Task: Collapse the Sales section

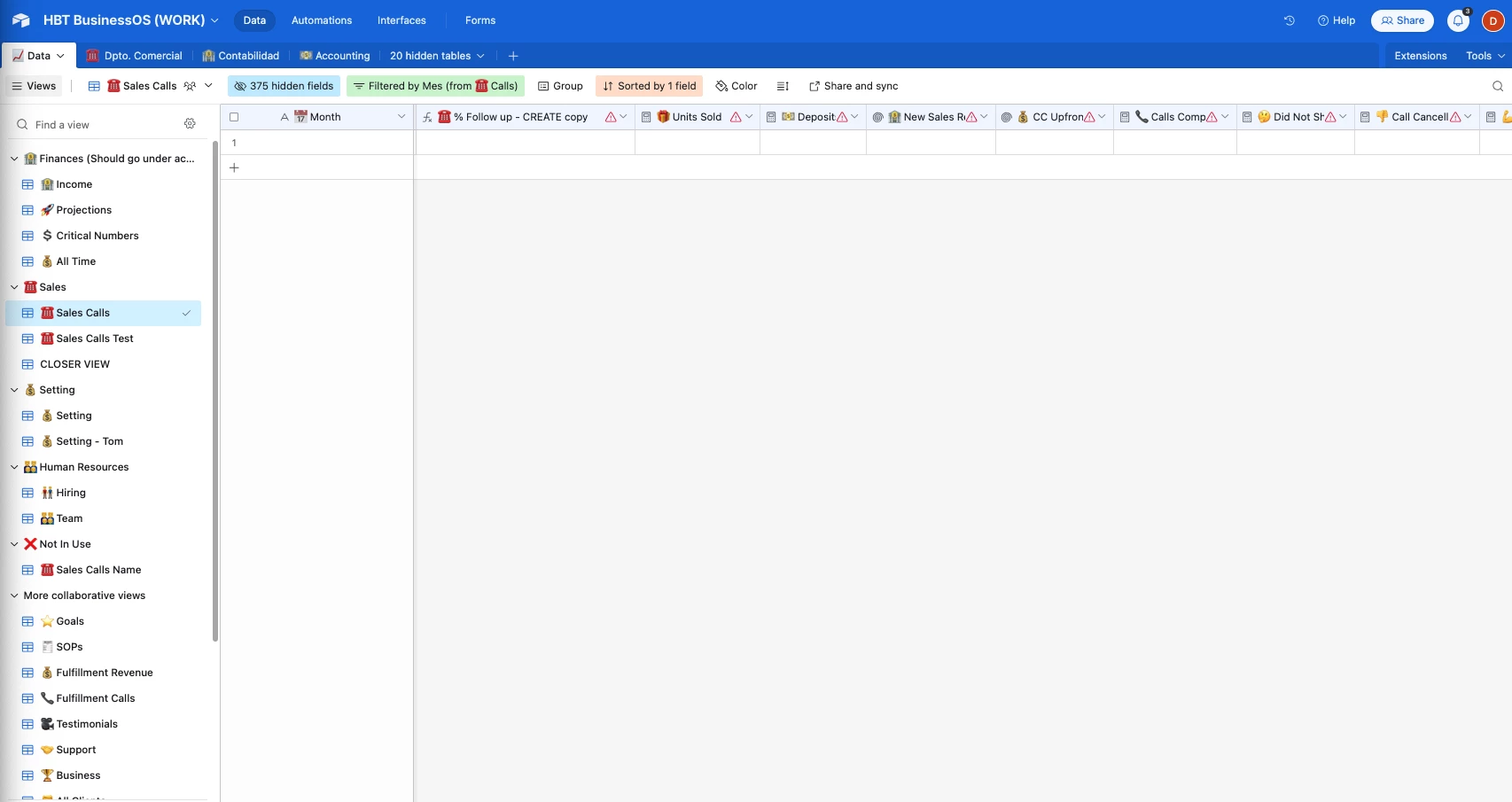Action: click(x=14, y=287)
